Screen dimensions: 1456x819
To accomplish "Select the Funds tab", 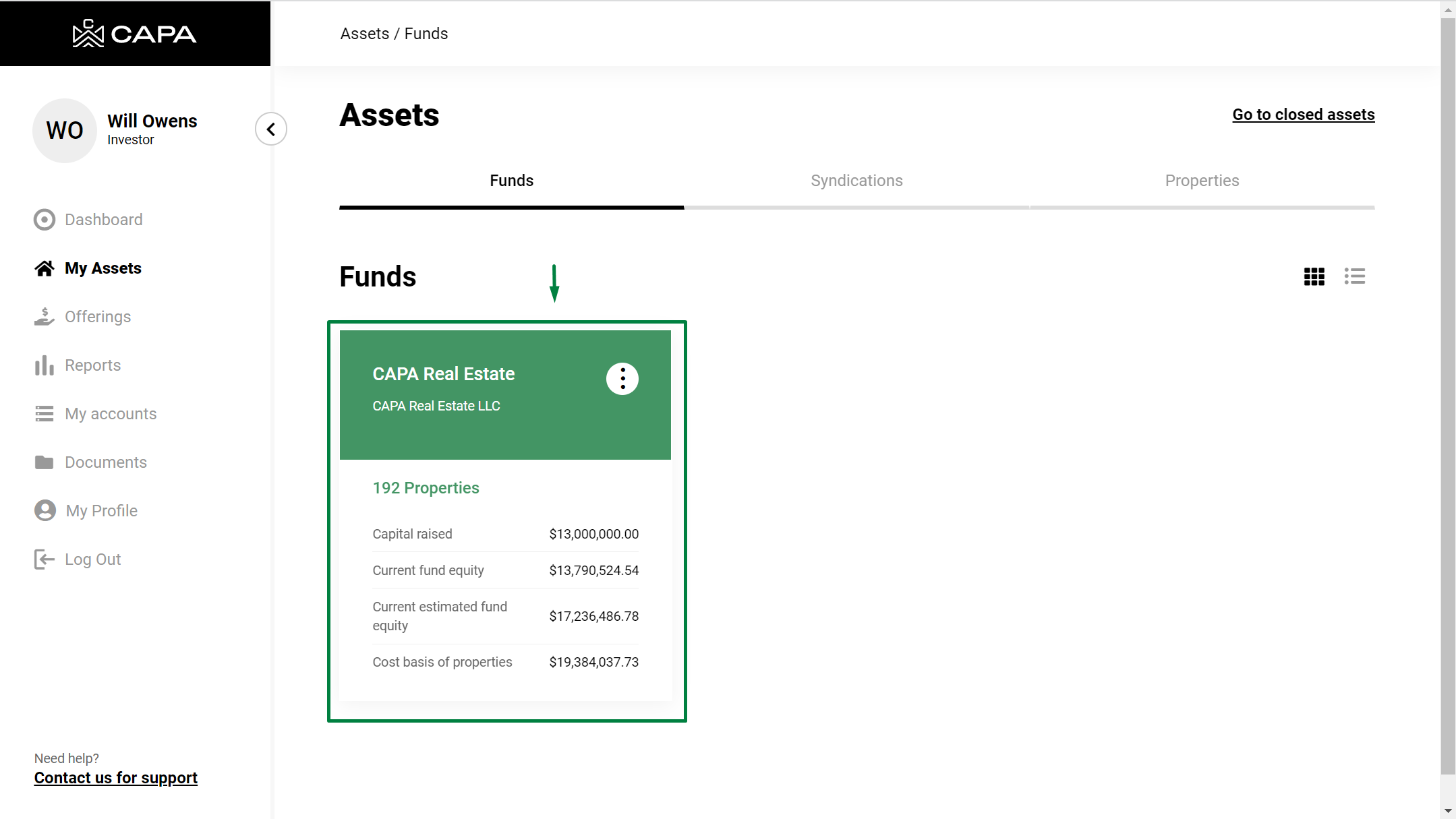I will 511,181.
